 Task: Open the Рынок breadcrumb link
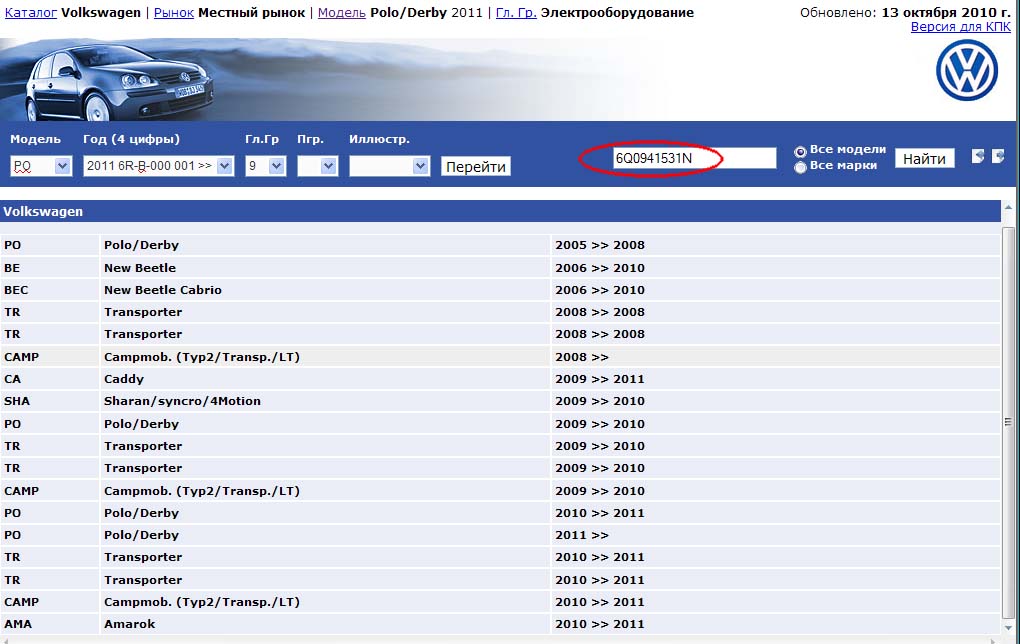(x=174, y=13)
